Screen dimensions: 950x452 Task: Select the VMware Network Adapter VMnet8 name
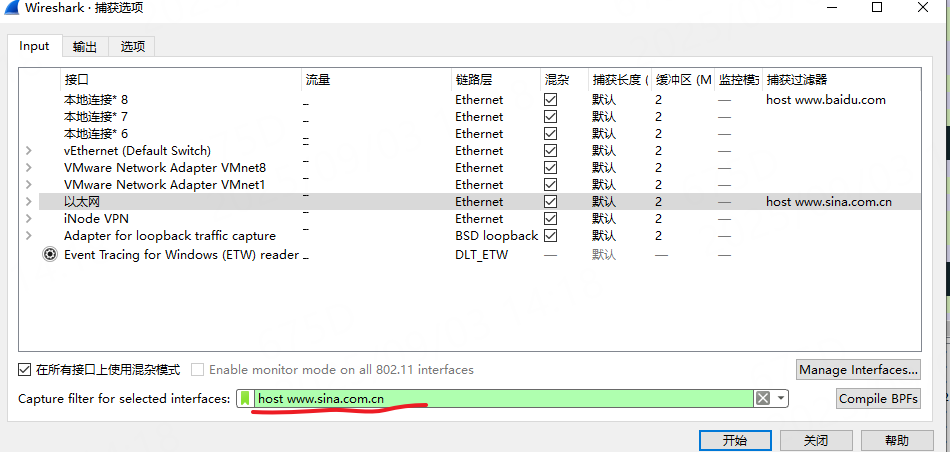(x=165, y=167)
